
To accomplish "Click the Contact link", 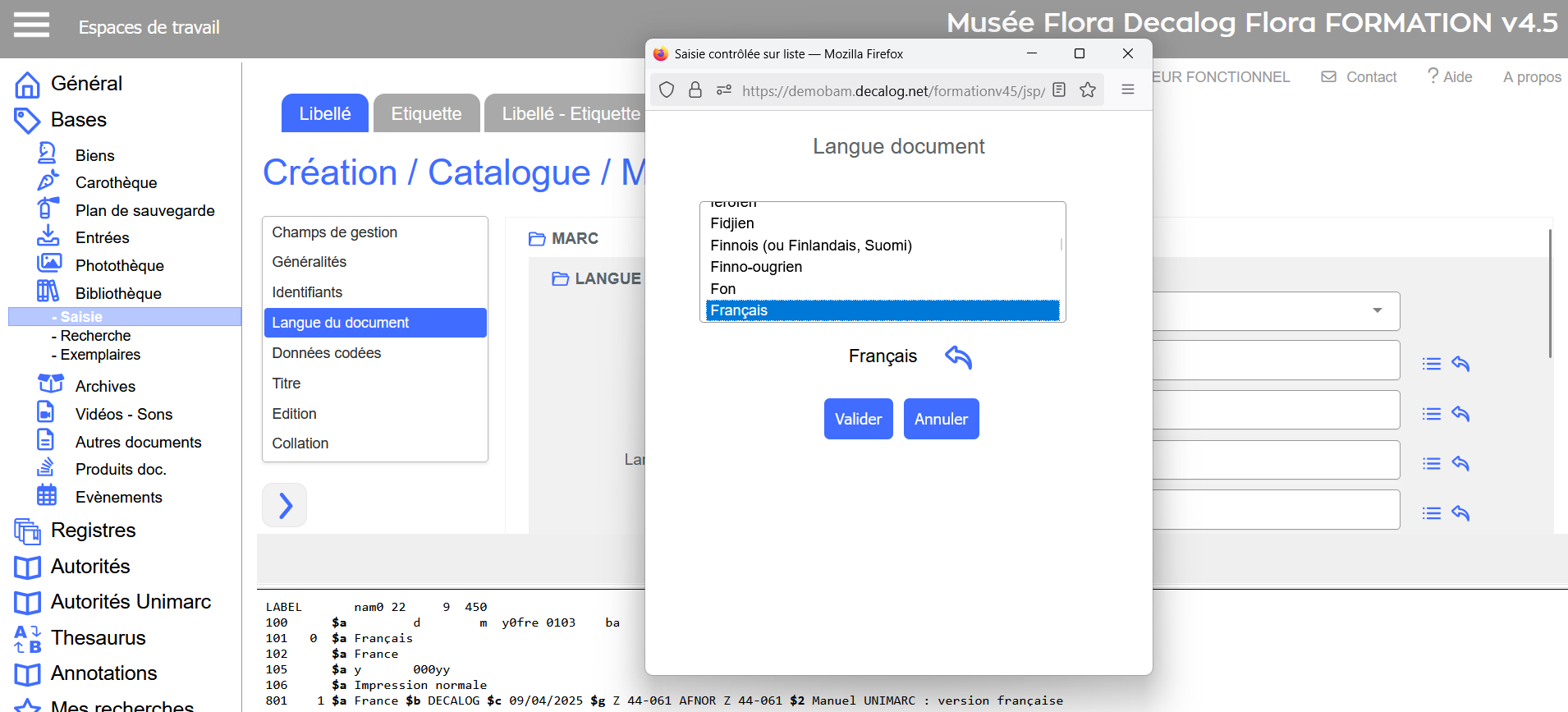I will [x=1359, y=77].
